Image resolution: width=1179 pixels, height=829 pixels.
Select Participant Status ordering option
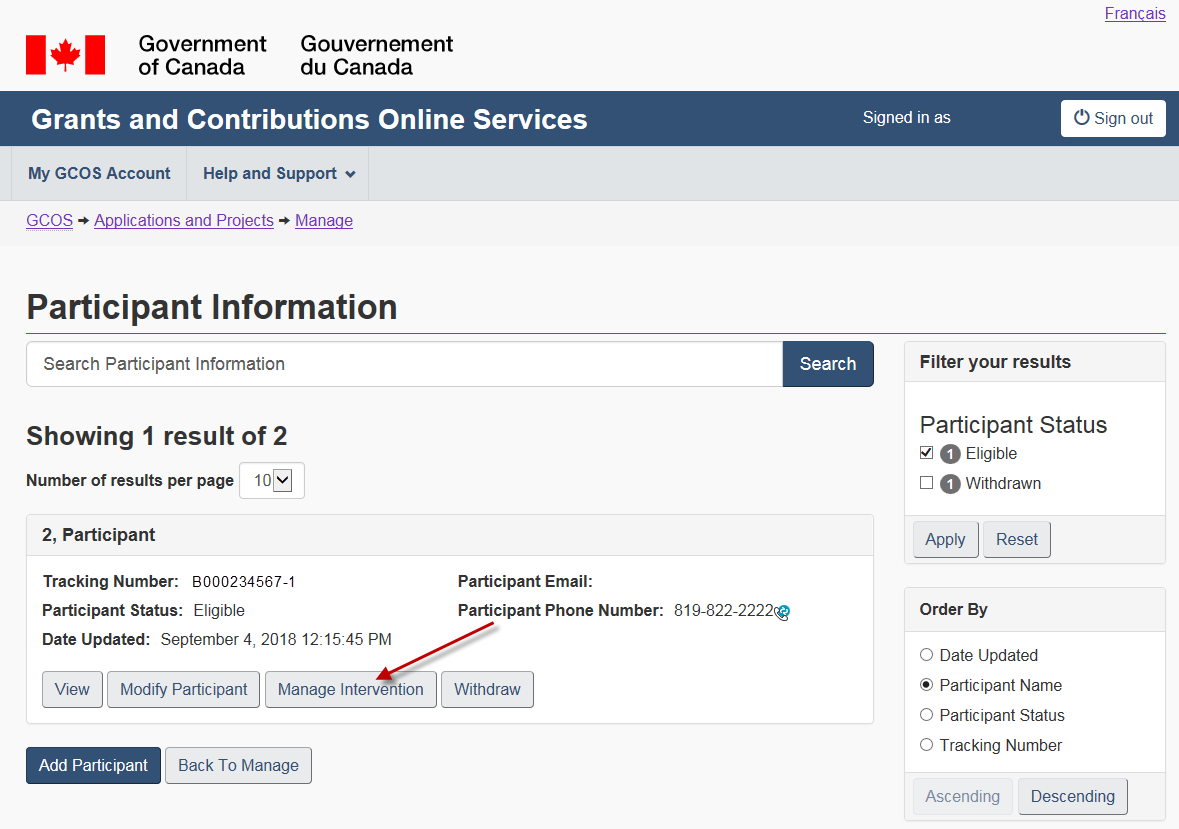tap(926, 715)
